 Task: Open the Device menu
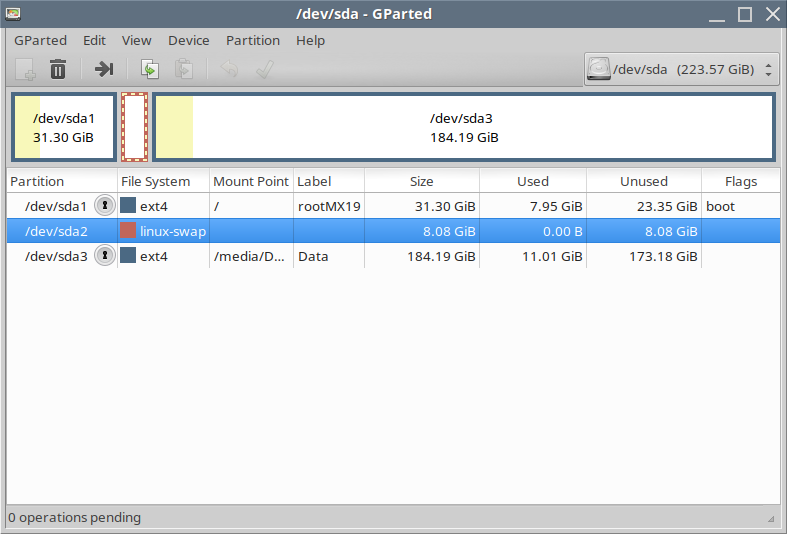[188, 41]
